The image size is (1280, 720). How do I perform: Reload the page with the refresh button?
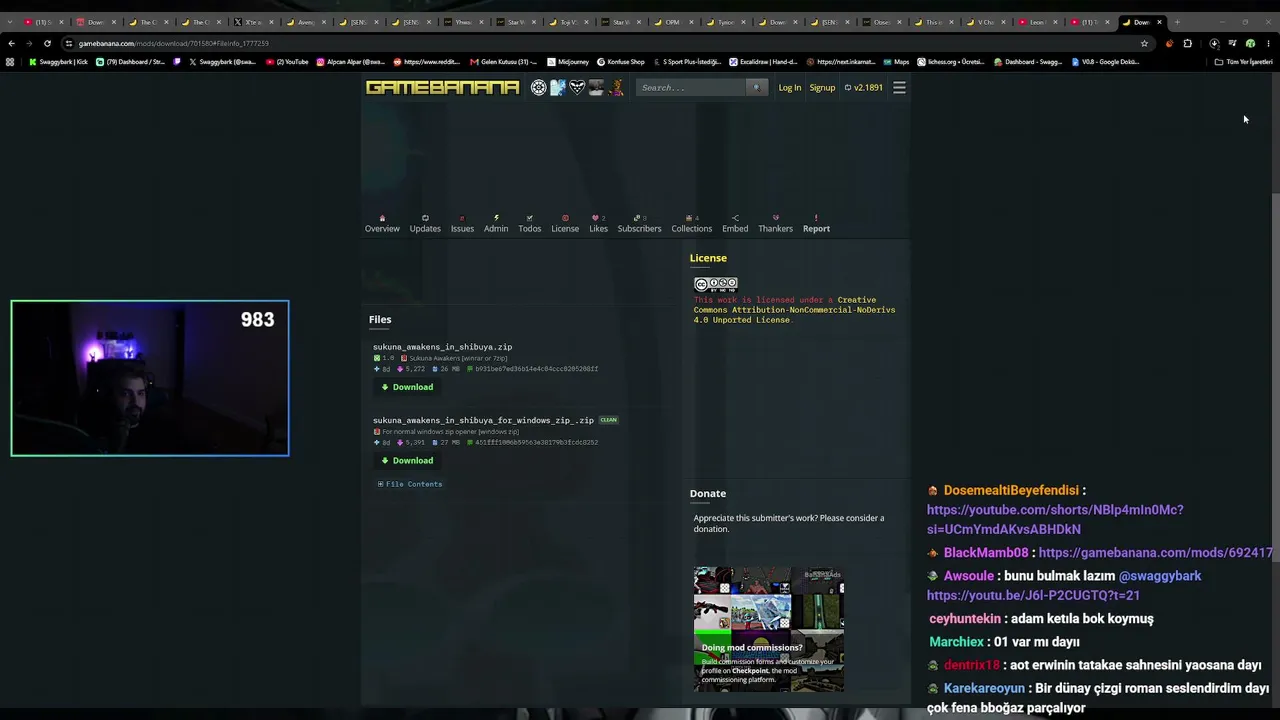[x=47, y=43]
